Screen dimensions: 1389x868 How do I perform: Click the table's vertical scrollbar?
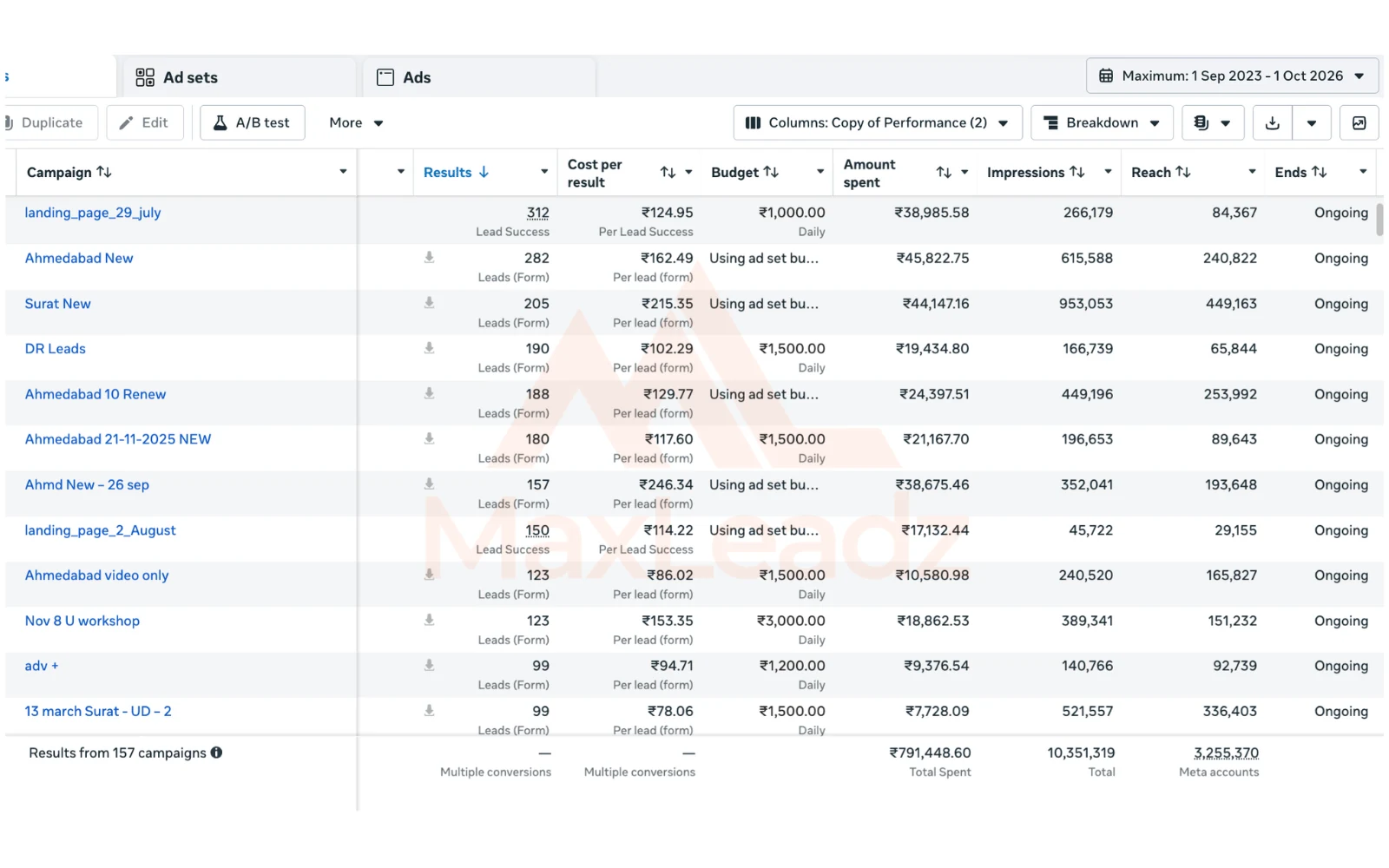[1379, 219]
